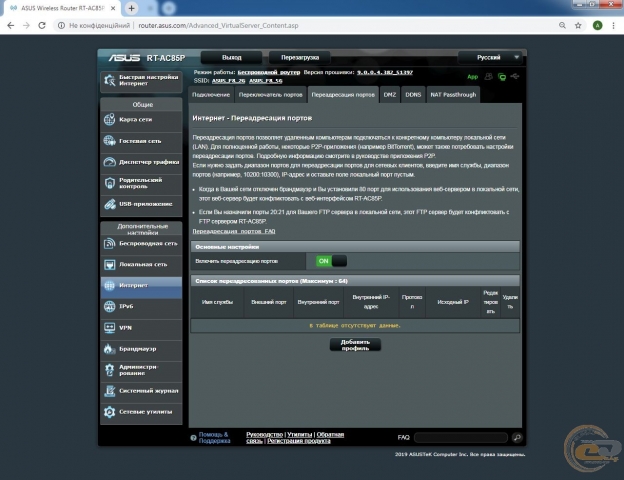Image resolution: width=624 pixels, height=480 pixels.
Task: Click the FAQ search input field
Action: [x=460, y=438]
